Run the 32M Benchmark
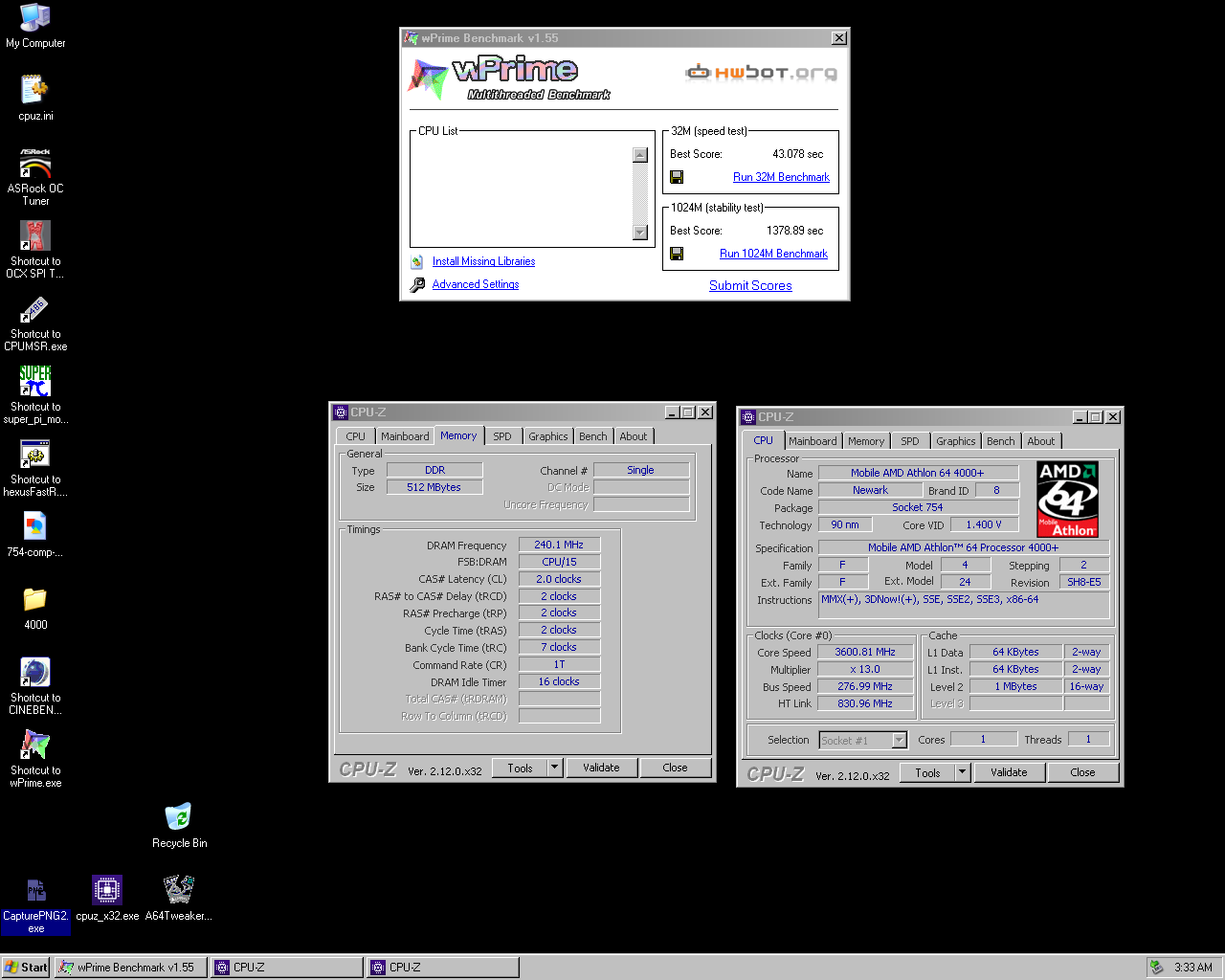Screen dimensions: 1225x980 tap(781, 177)
